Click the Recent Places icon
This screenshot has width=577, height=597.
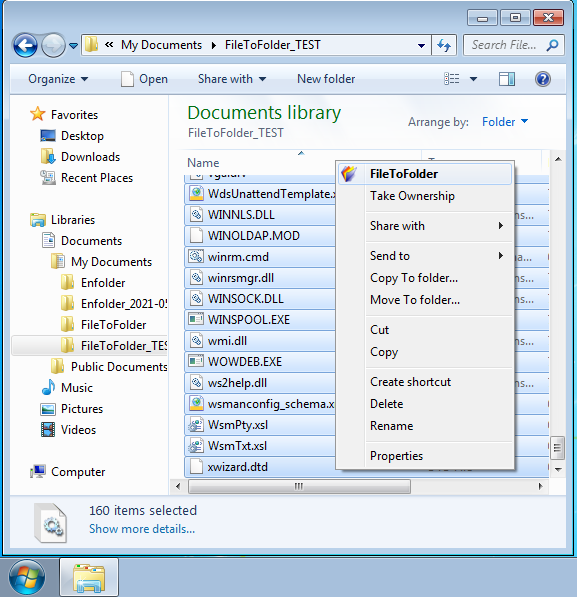tap(48, 177)
